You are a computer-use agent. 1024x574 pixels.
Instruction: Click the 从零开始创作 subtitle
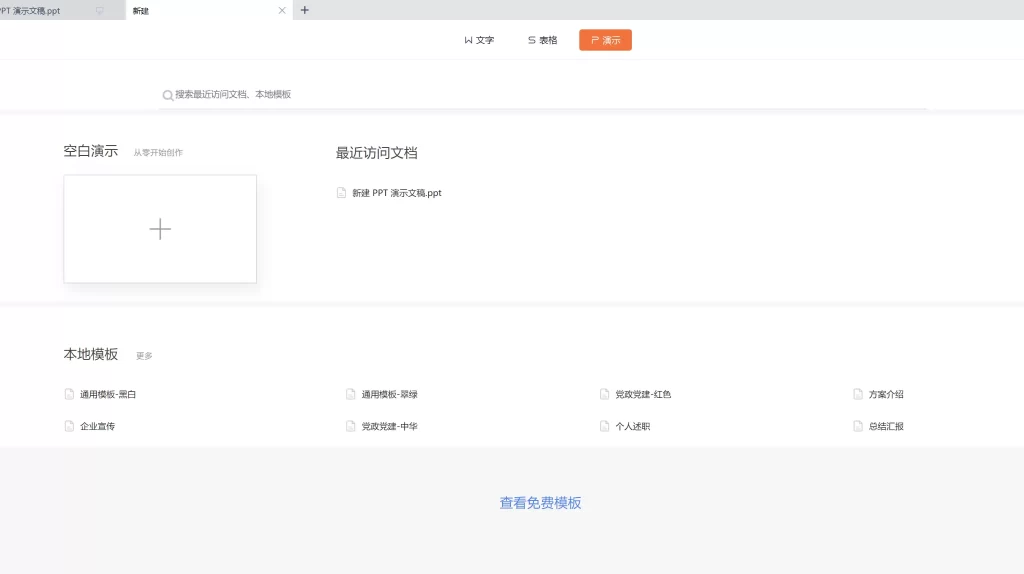(x=158, y=153)
